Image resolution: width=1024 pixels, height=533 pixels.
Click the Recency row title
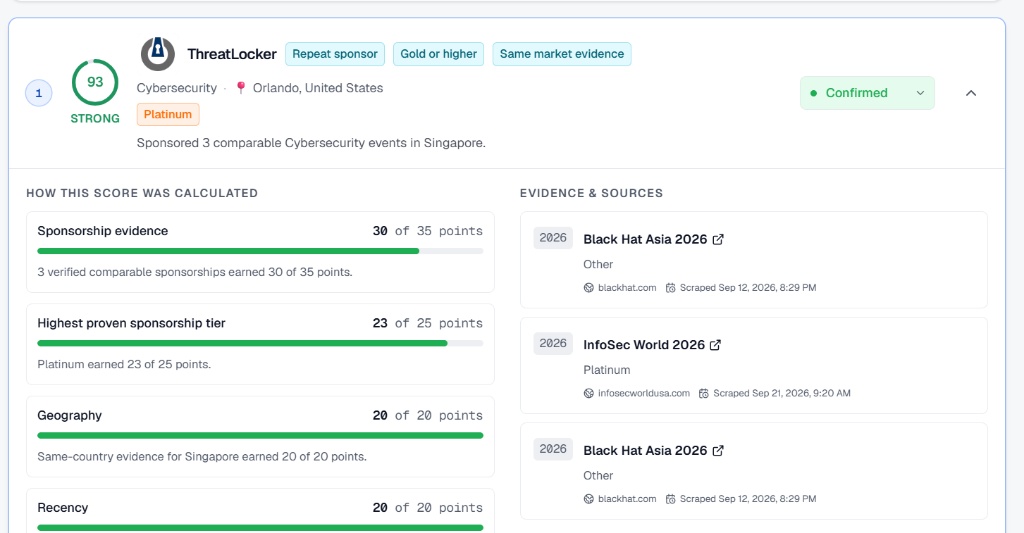click(63, 508)
